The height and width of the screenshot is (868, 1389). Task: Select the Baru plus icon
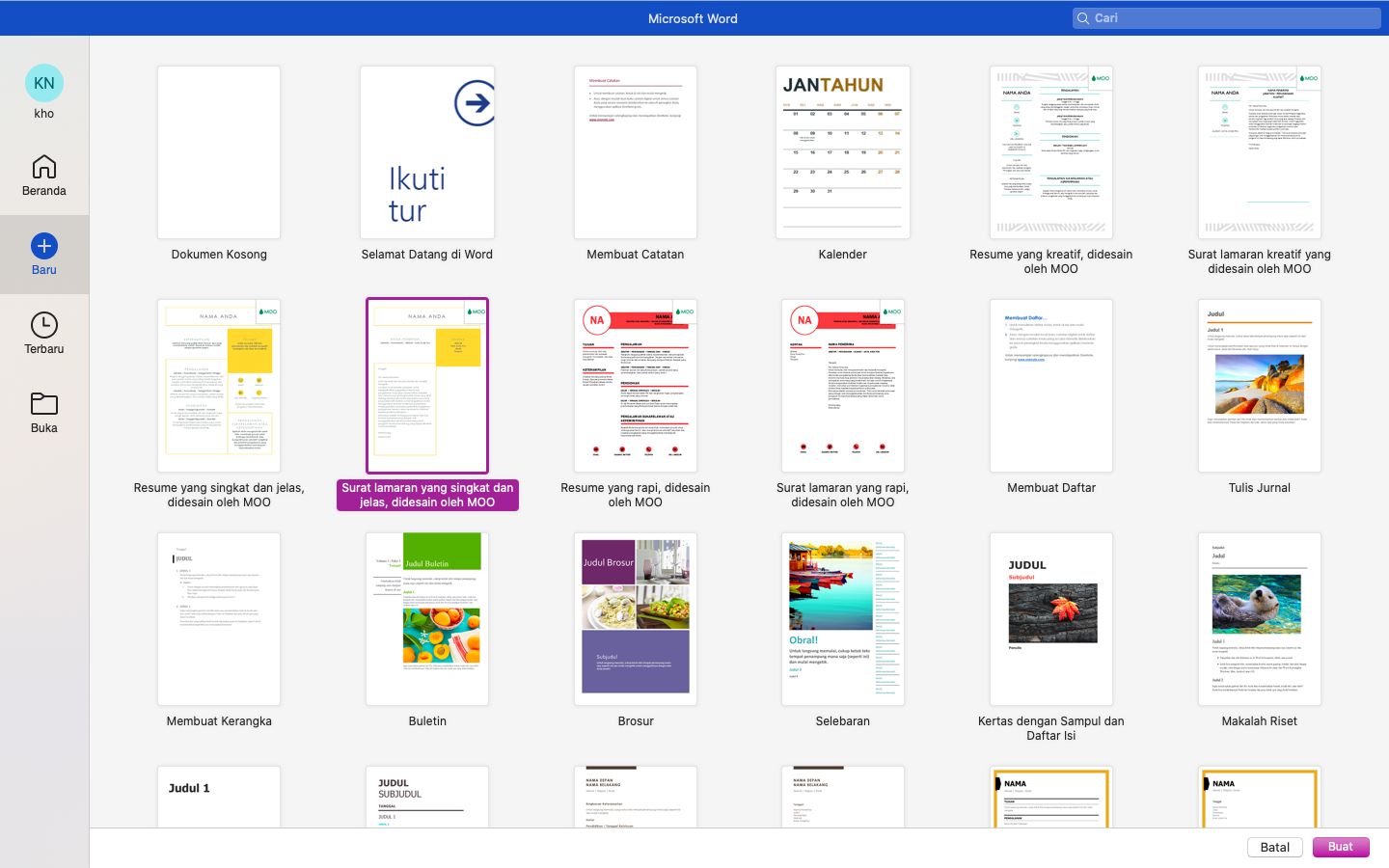44,246
